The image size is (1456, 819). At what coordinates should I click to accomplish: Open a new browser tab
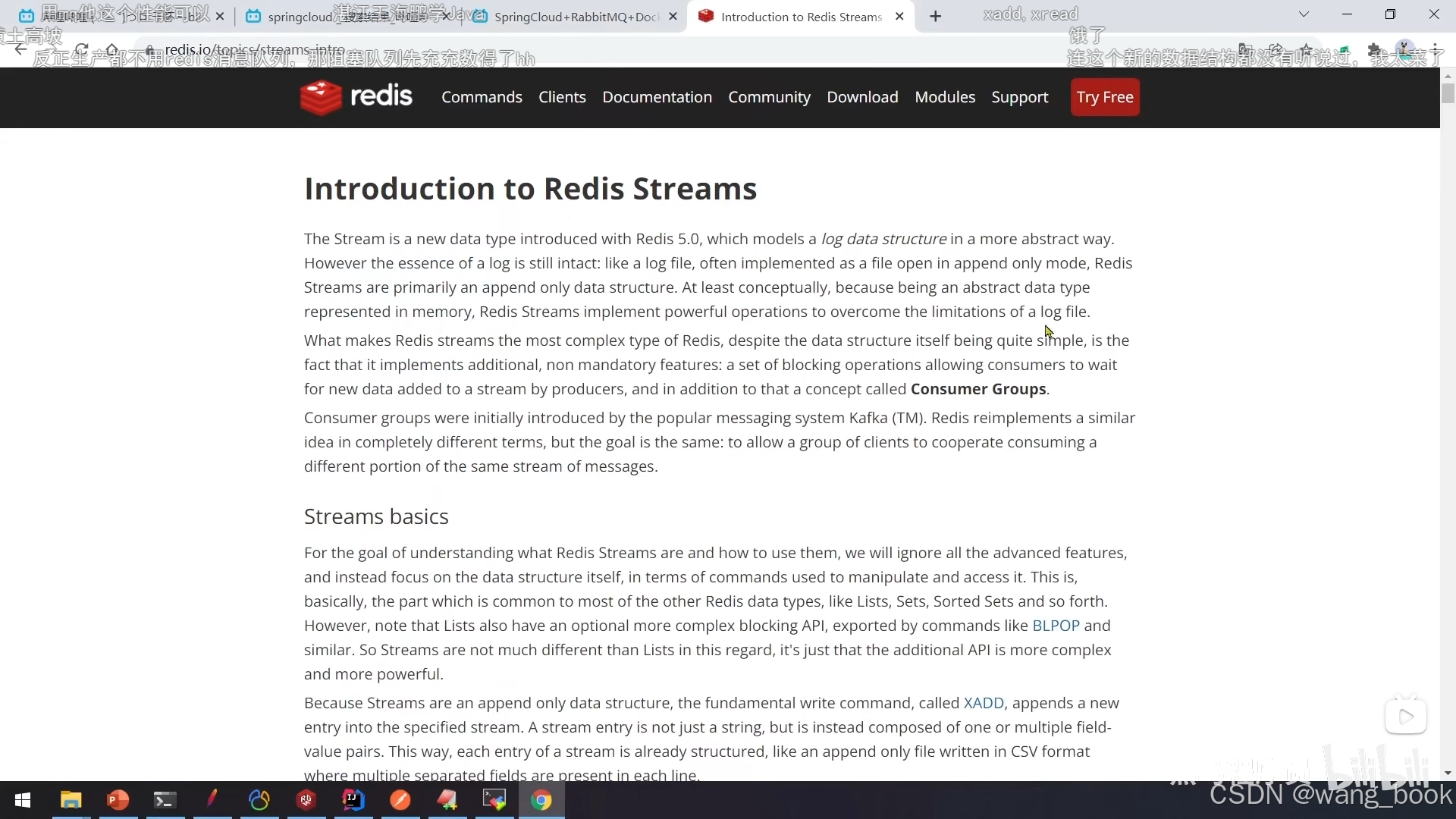click(x=936, y=16)
